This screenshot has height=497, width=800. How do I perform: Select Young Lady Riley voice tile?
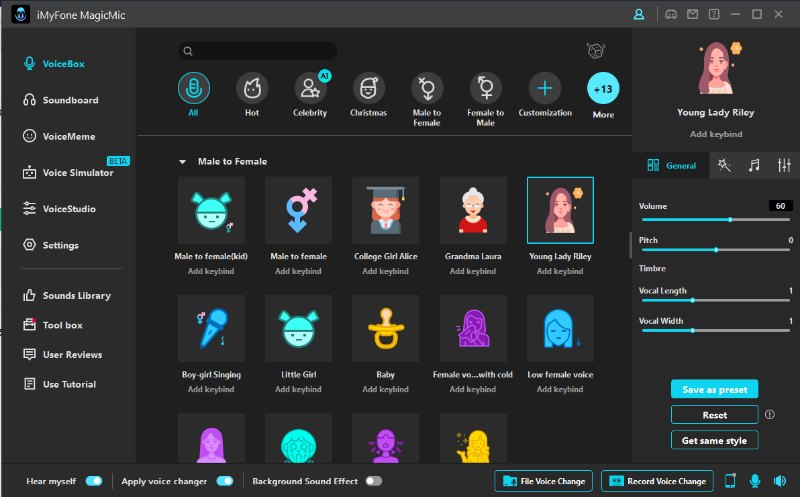pos(560,210)
